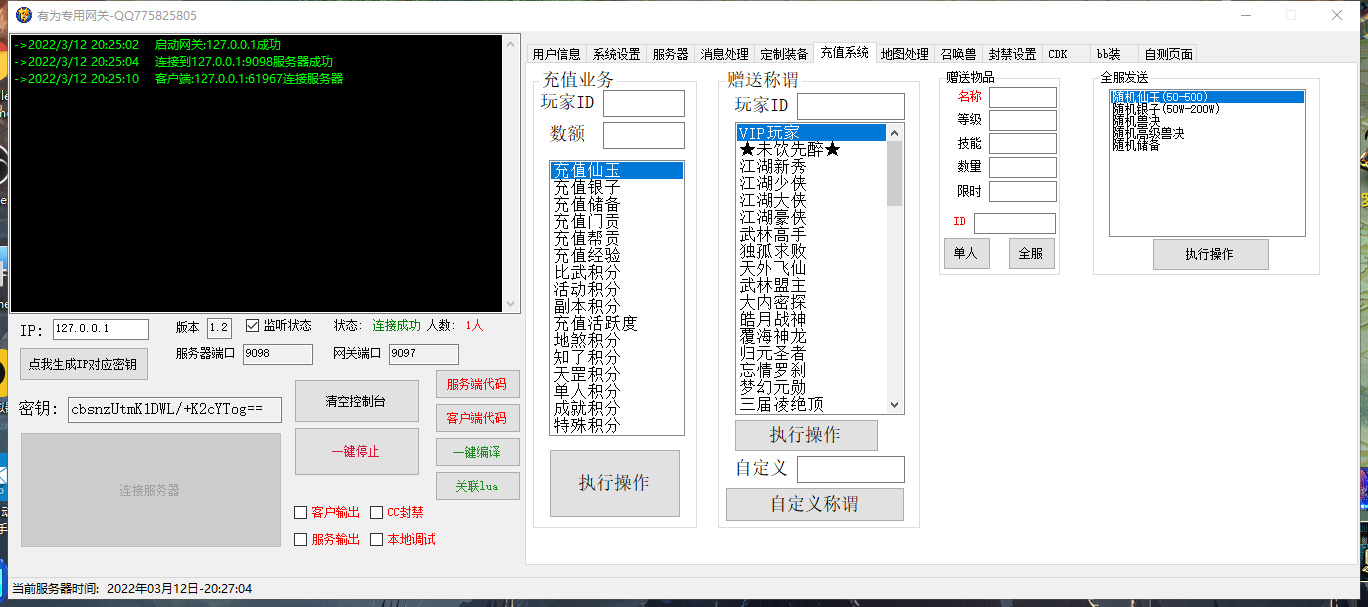
Task: Choose 江湖新秀 from the title list
Action: point(772,167)
